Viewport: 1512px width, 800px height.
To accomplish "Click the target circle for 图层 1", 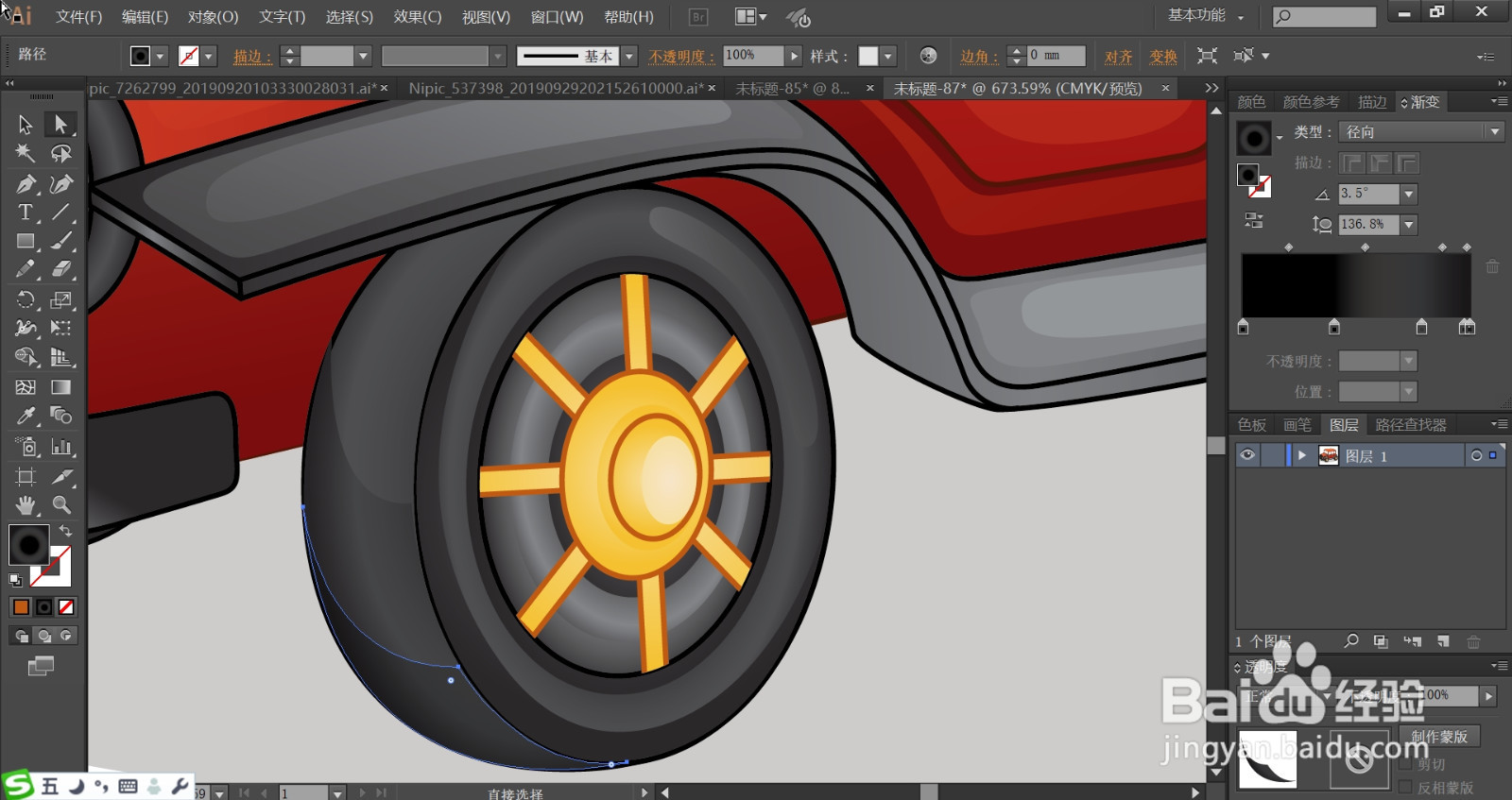I will click(x=1477, y=455).
